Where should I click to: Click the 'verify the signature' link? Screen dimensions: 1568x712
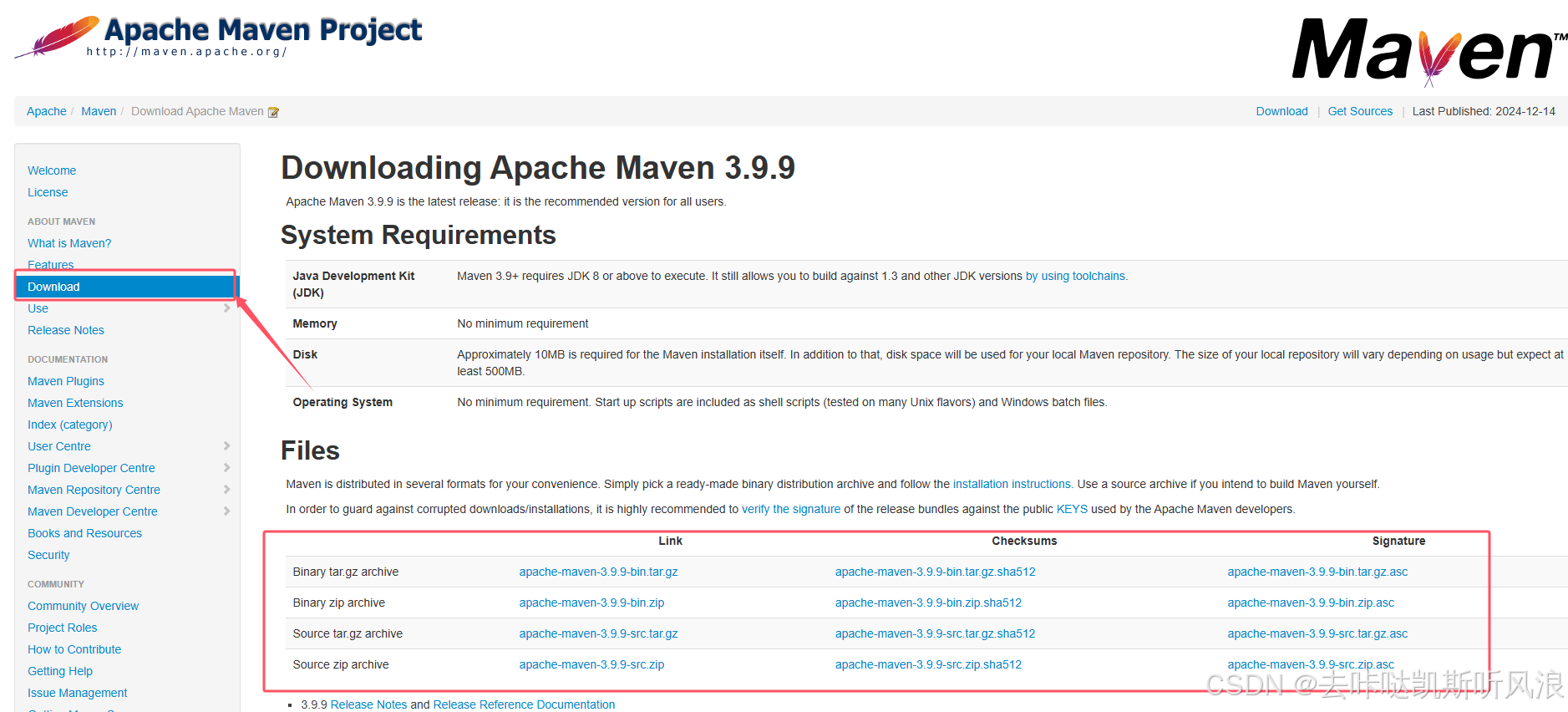[791, 509]
